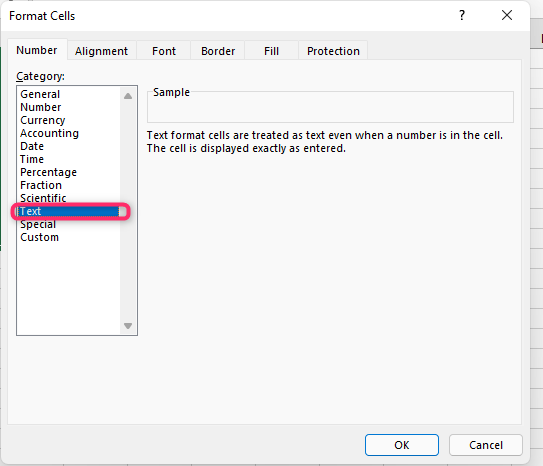The image size is (543, 466).
Task: Switch to the Alignment tab
Action: 101,51
